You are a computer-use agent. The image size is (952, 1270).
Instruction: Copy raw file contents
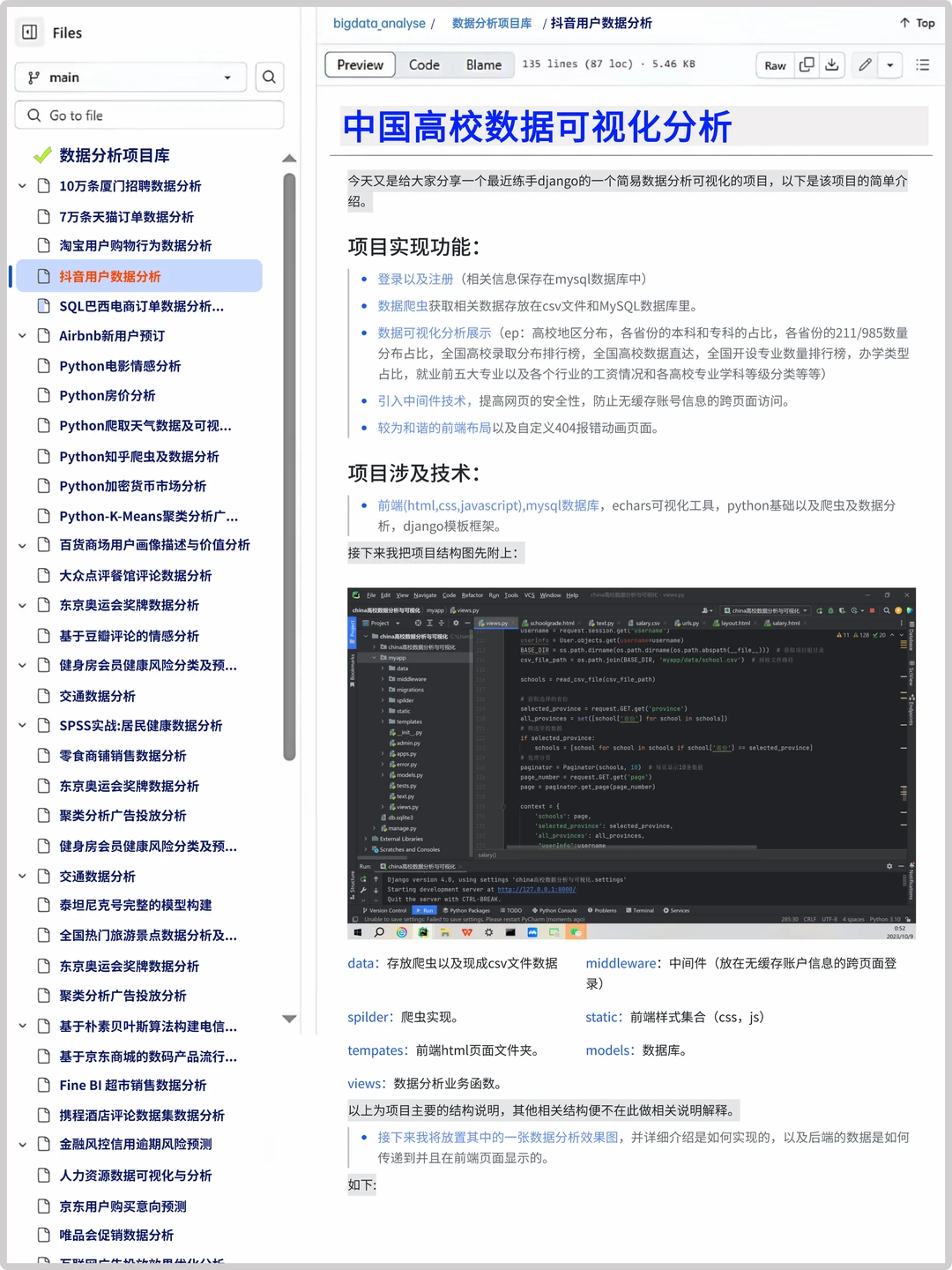pos(807,65)
